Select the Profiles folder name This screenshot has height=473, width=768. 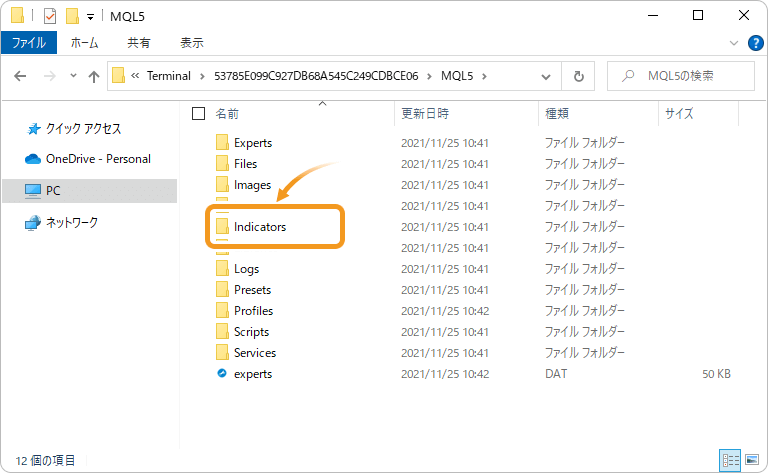tap(253, 311)
